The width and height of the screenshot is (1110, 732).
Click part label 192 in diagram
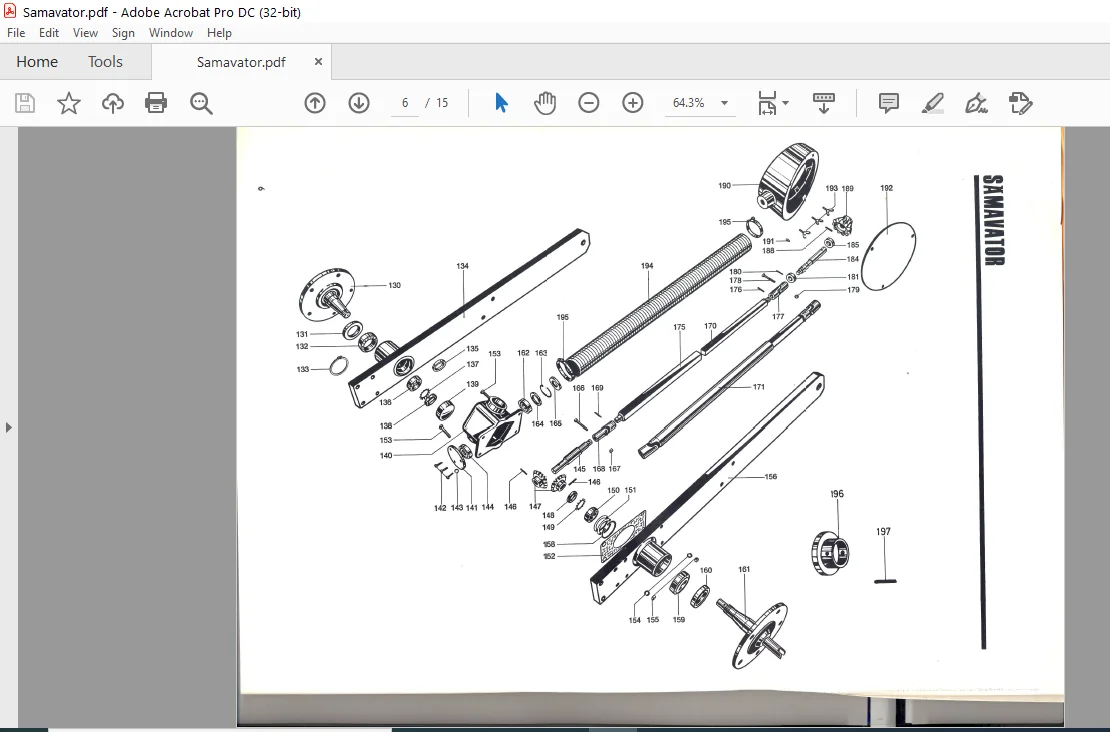coord(886,188)
